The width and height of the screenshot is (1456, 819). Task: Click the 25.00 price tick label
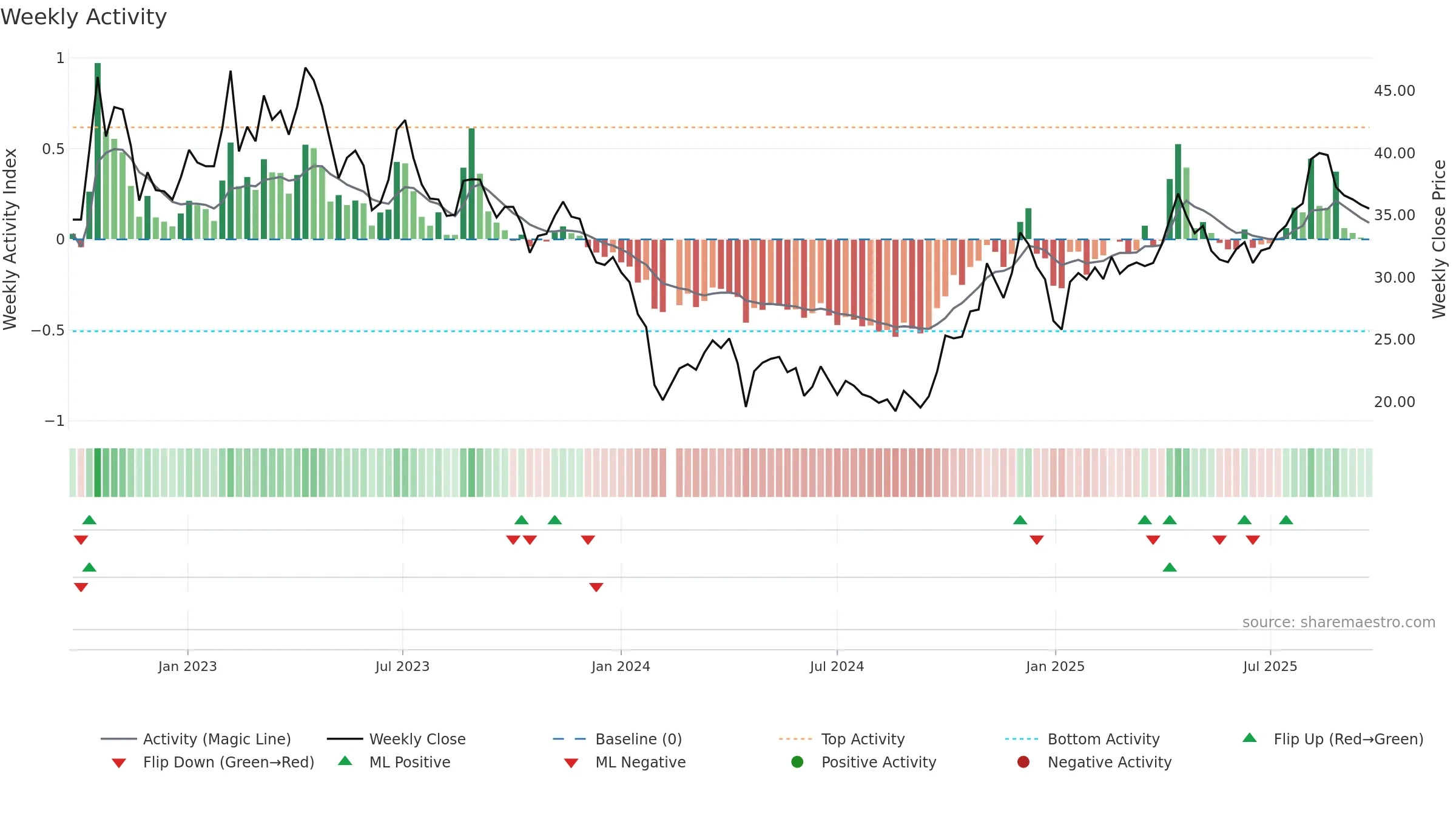pyautogui.click(x=1394, y=340)
